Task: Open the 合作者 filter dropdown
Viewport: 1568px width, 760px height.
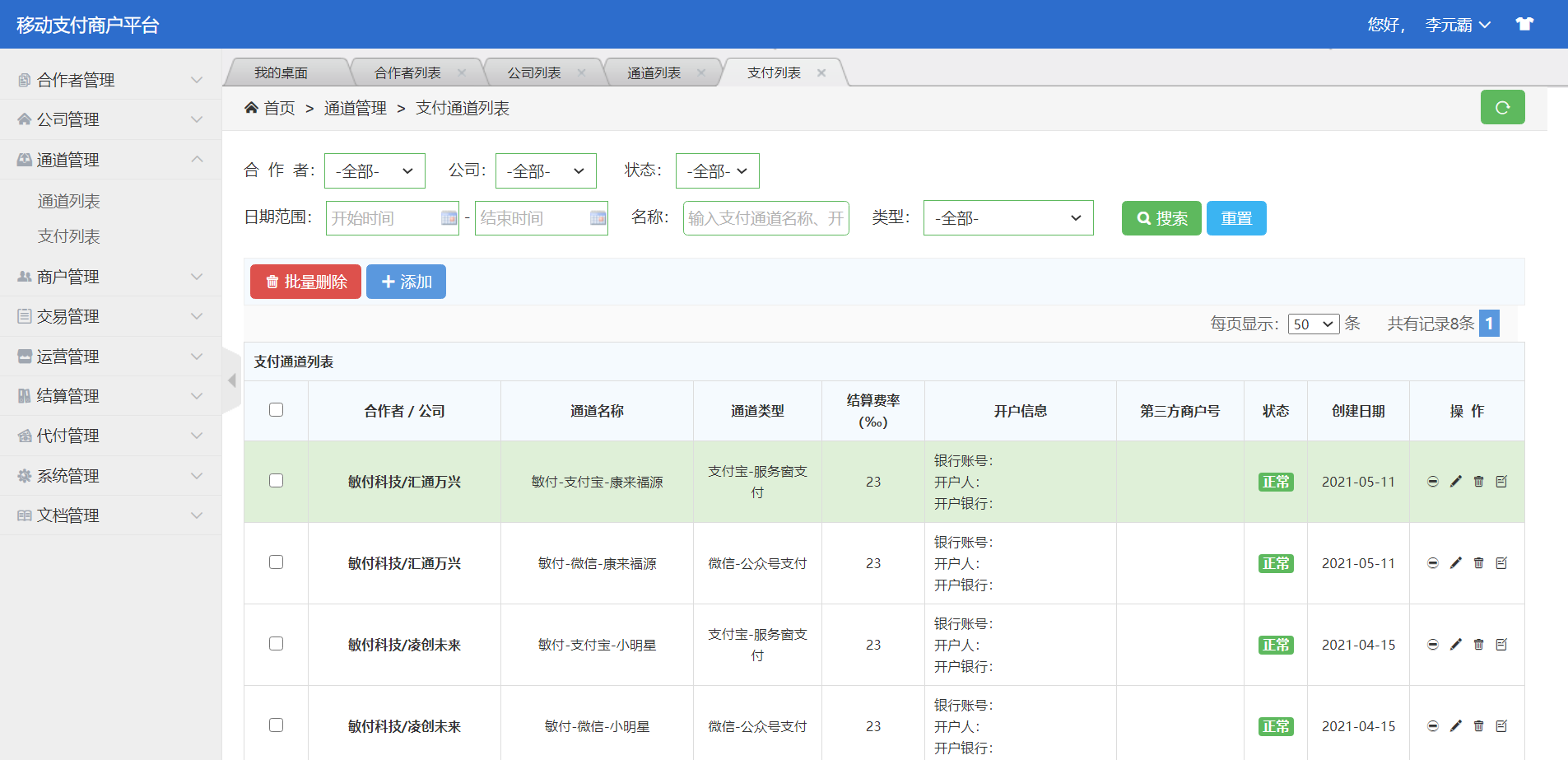Action: (375, 171)
